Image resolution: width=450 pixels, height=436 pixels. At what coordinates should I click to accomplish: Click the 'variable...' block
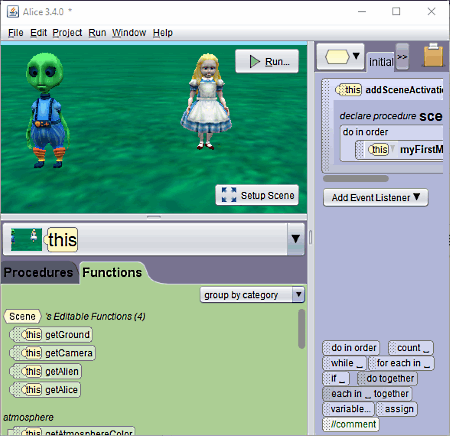(x=348, y=409)
